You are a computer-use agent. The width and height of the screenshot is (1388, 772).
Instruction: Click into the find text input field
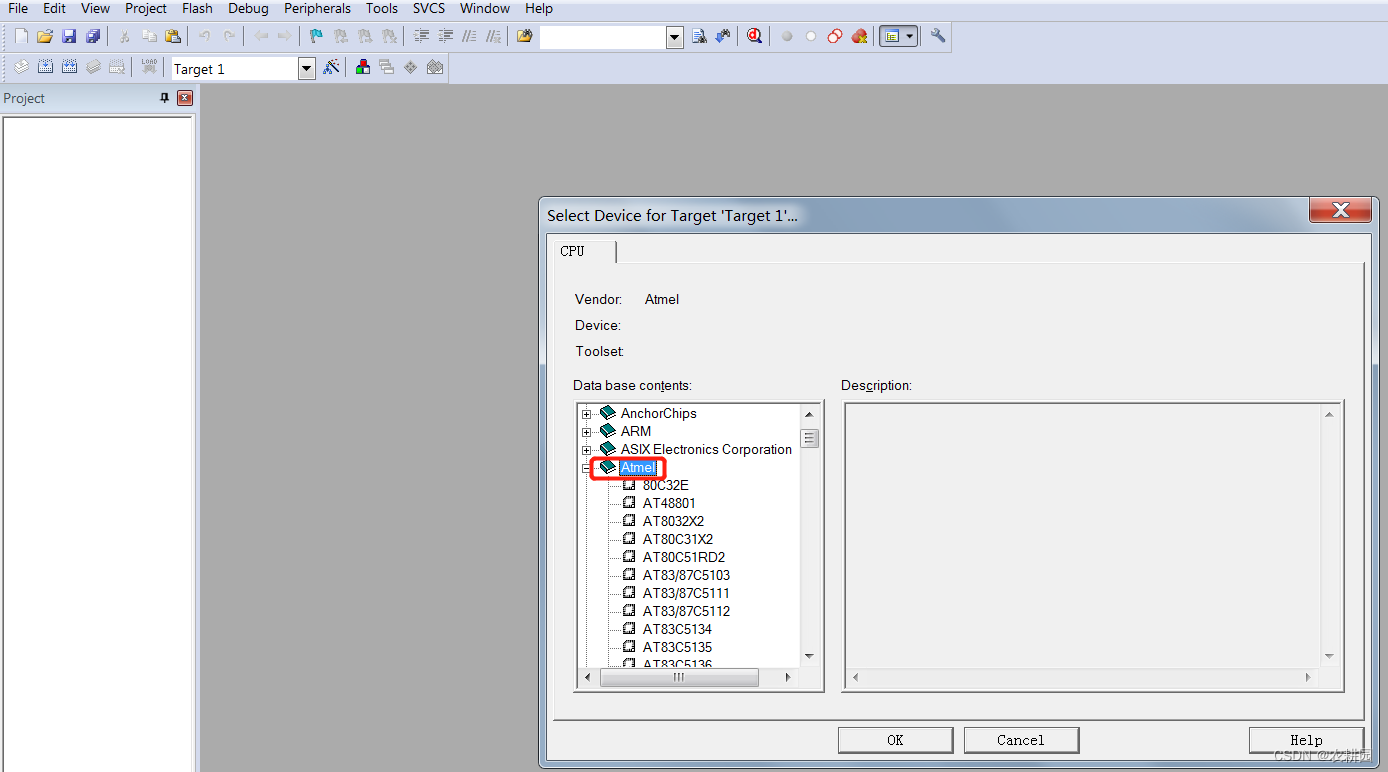(603, 37)
